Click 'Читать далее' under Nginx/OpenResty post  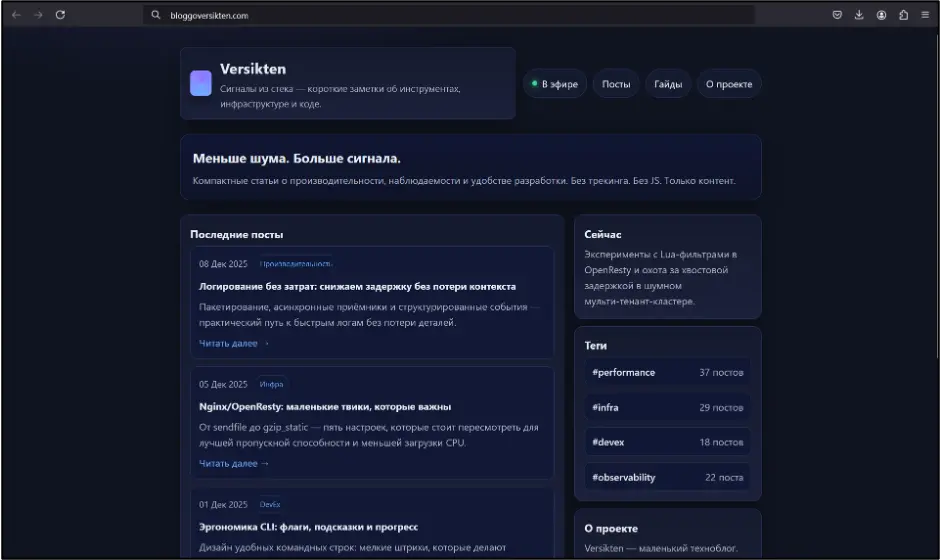[x=234, y=463]
